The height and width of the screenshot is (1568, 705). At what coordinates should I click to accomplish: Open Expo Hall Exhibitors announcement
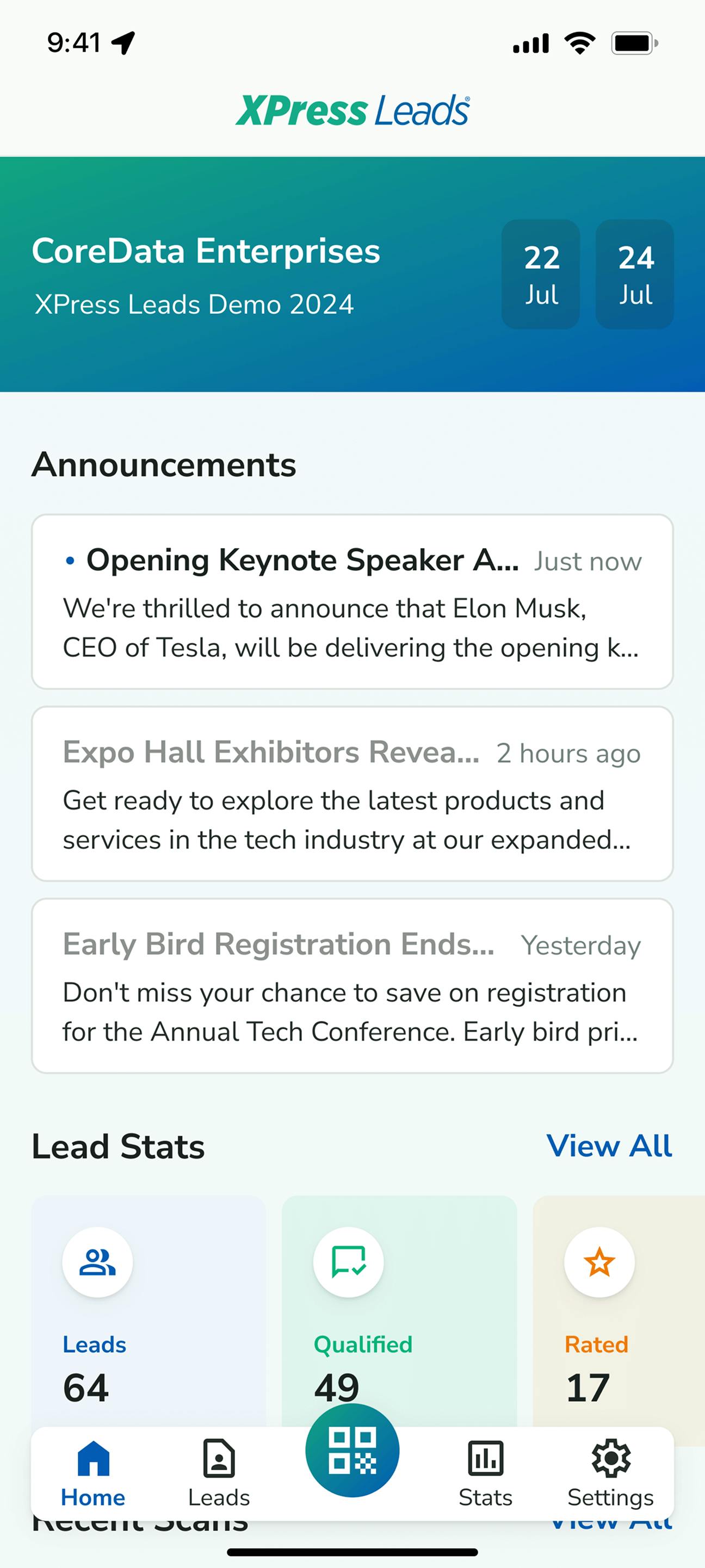click(352, 794)
